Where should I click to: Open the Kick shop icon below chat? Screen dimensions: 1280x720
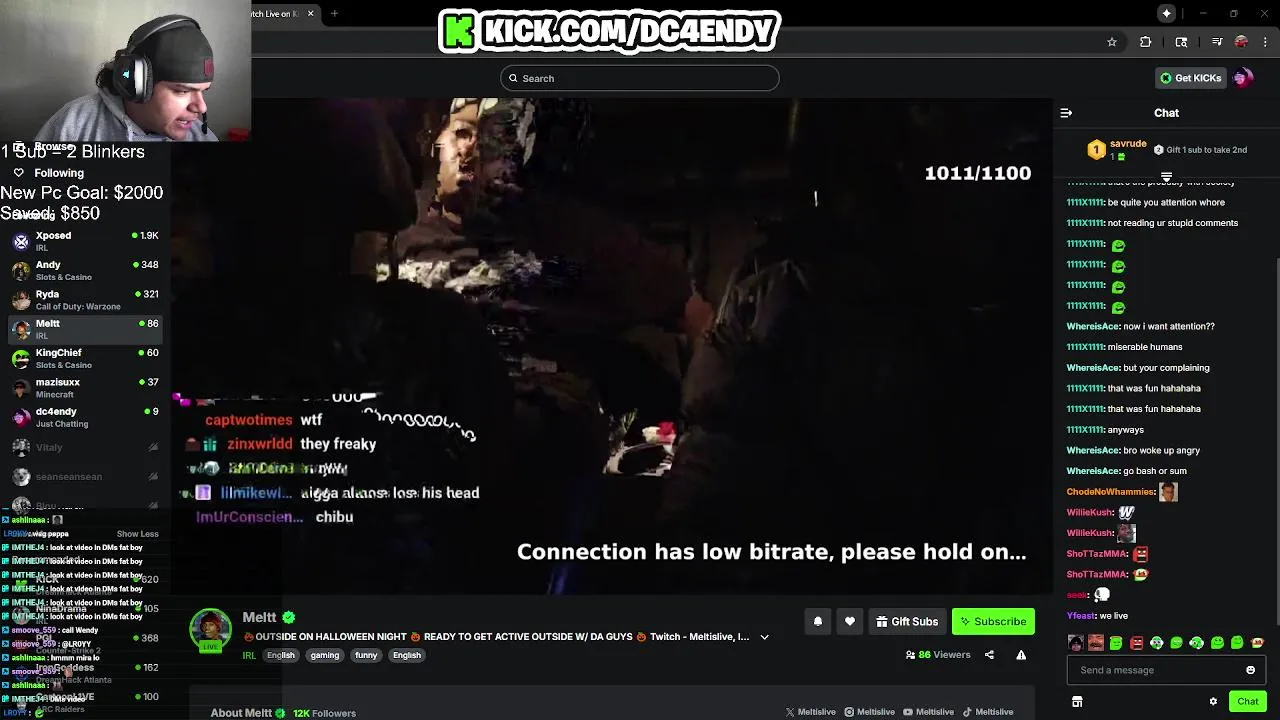[x=1077, y=702]
